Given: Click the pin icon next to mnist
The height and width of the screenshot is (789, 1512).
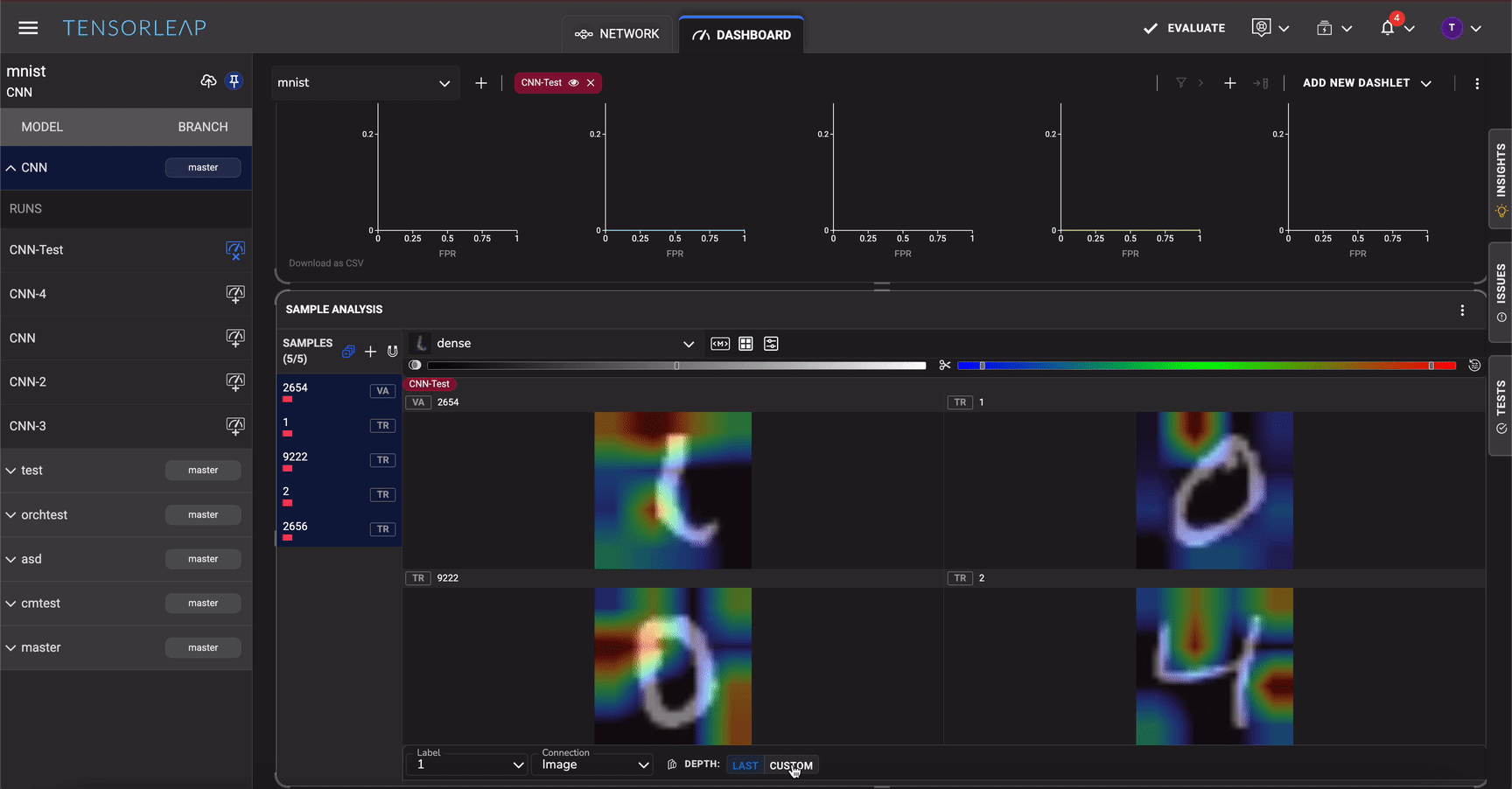Looking at the screenshot, I should (234, 81).
